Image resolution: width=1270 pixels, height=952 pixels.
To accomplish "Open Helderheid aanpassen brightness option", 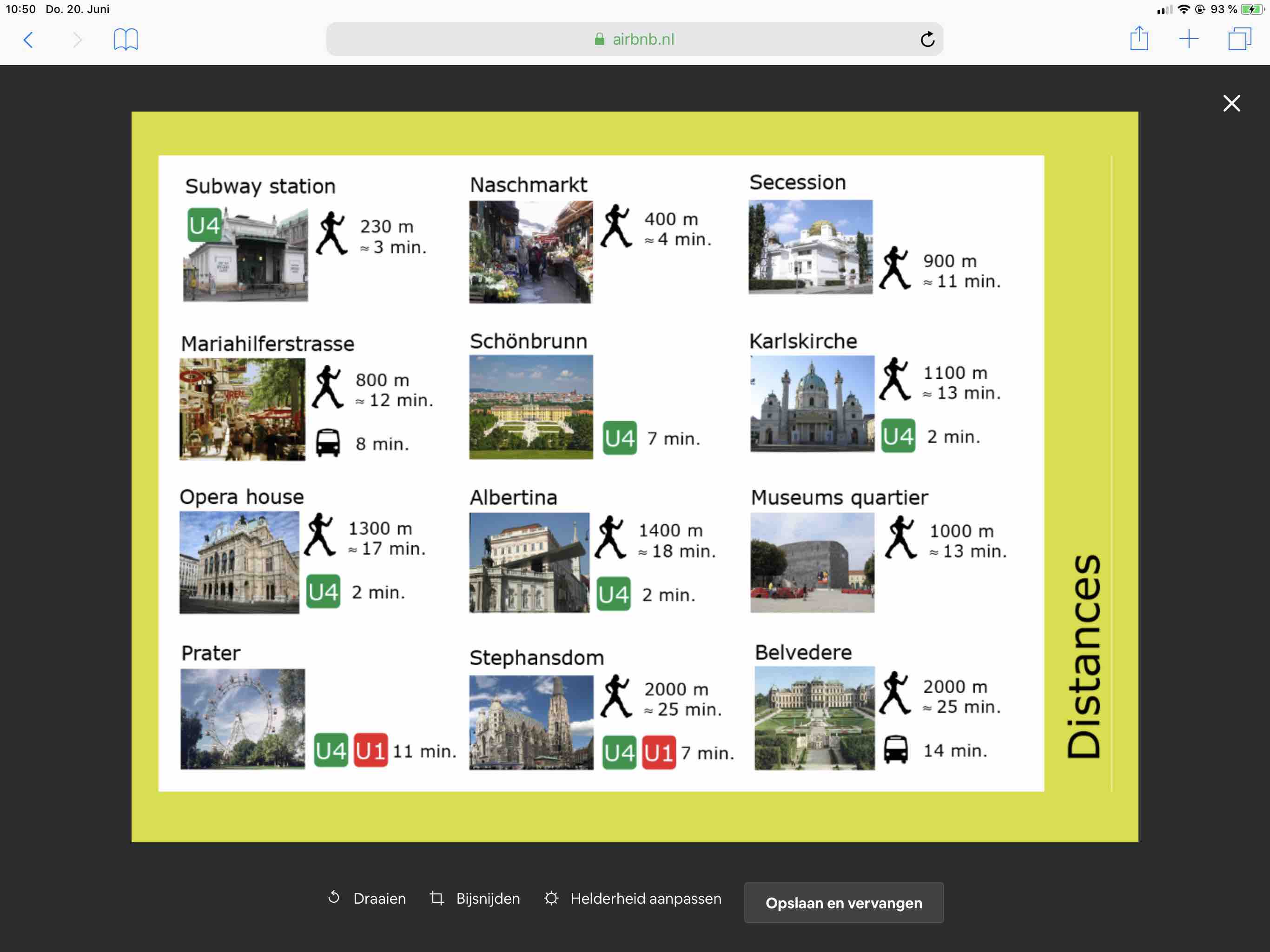I will (x=645, y=898).
